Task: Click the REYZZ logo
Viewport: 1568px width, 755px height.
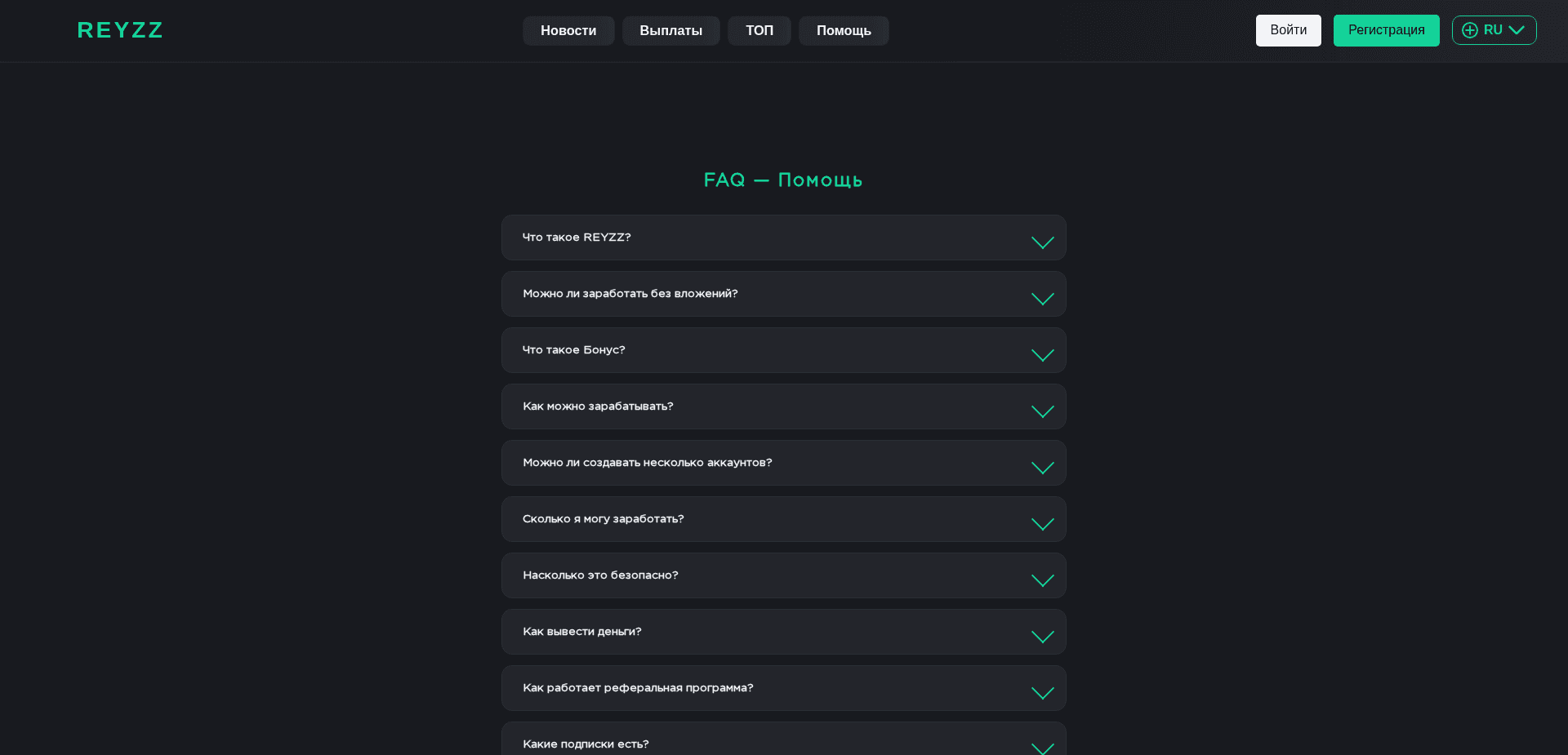Action: coord(119,30)
